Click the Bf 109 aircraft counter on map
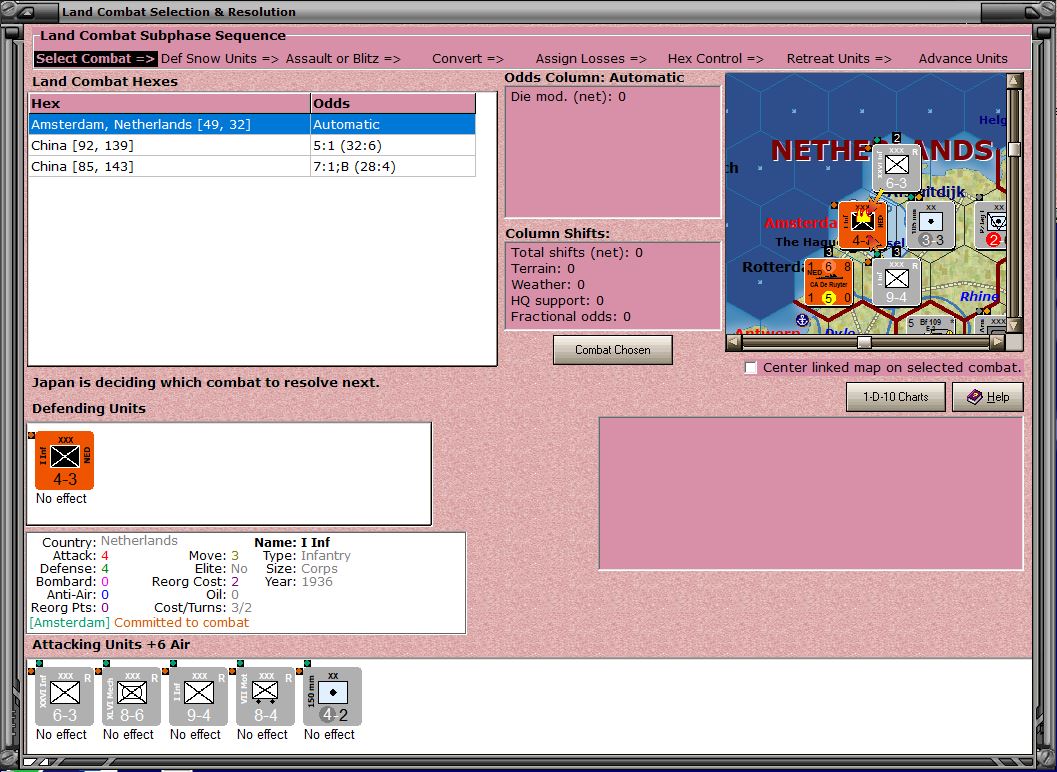This screenshot has height=772, width=1057. point(930,325)
